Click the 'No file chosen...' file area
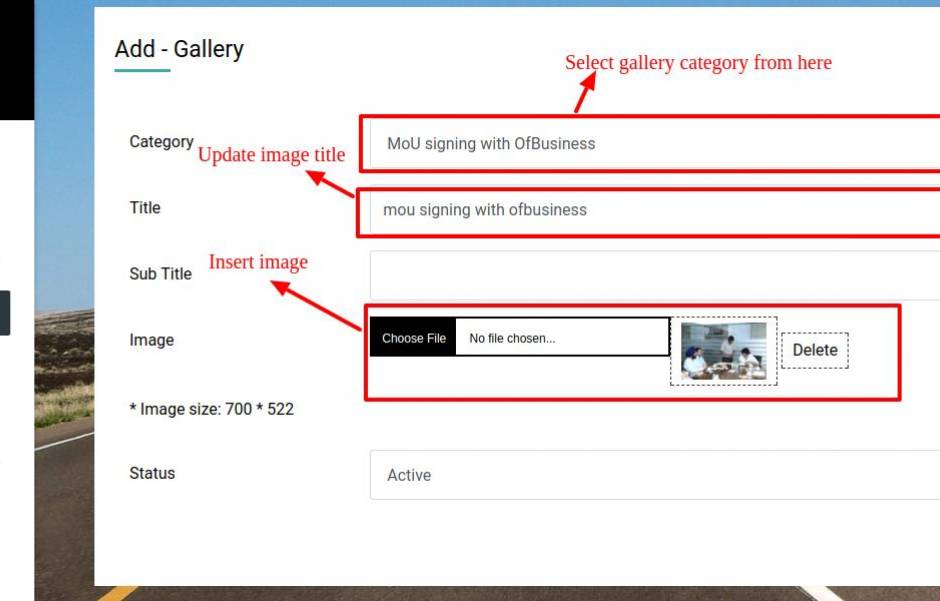Screen dimensions: 940x601 [560, 338]
